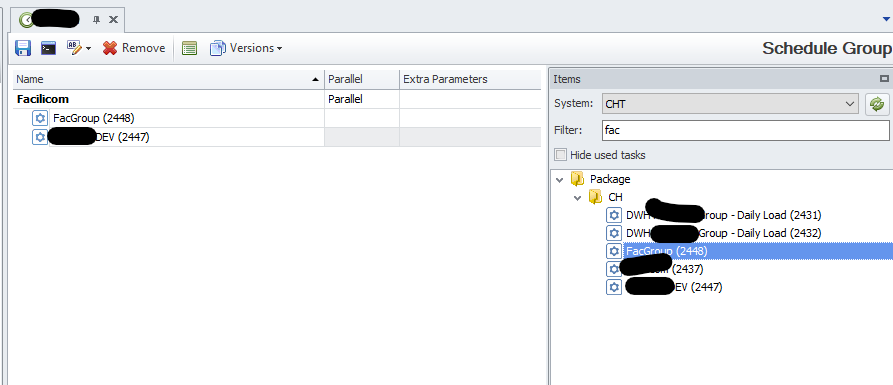Click the CH folder icon

pyautogui.click(x=596, y=198)
